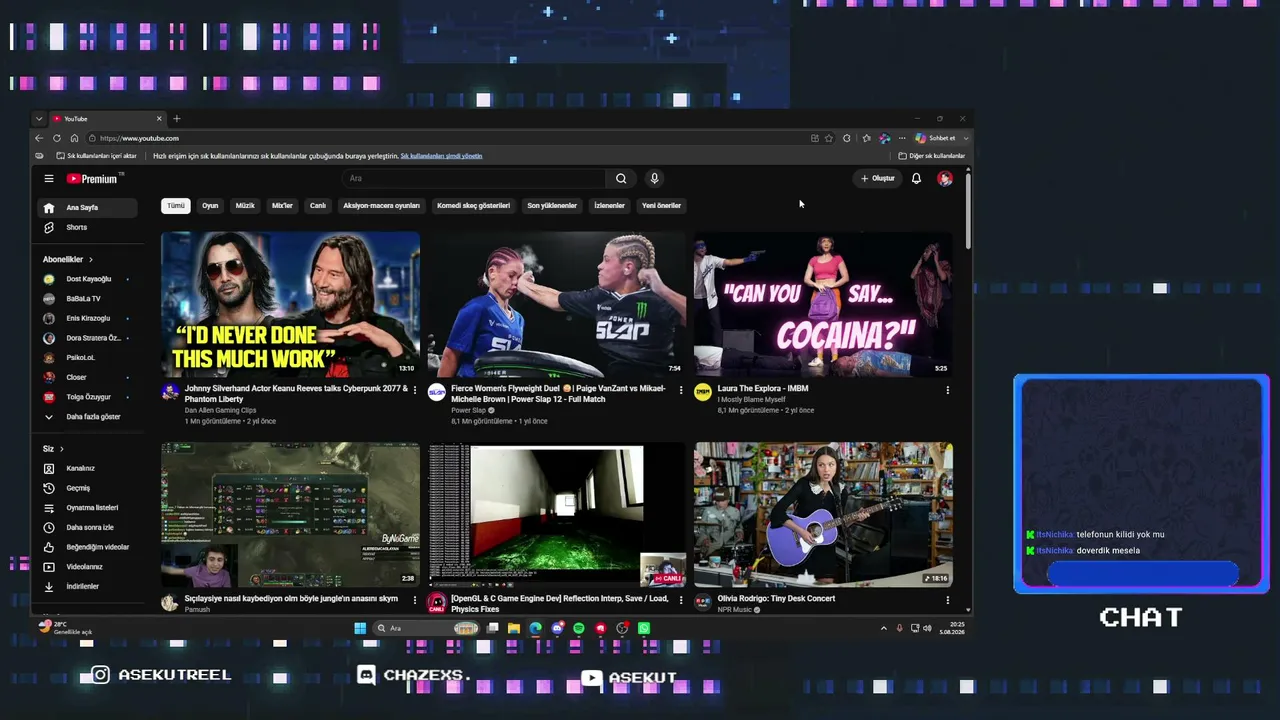The width and height of the screenshot is (1280, 720).
Task: Select the Oyun filter chip
Action: coord(210,206)
